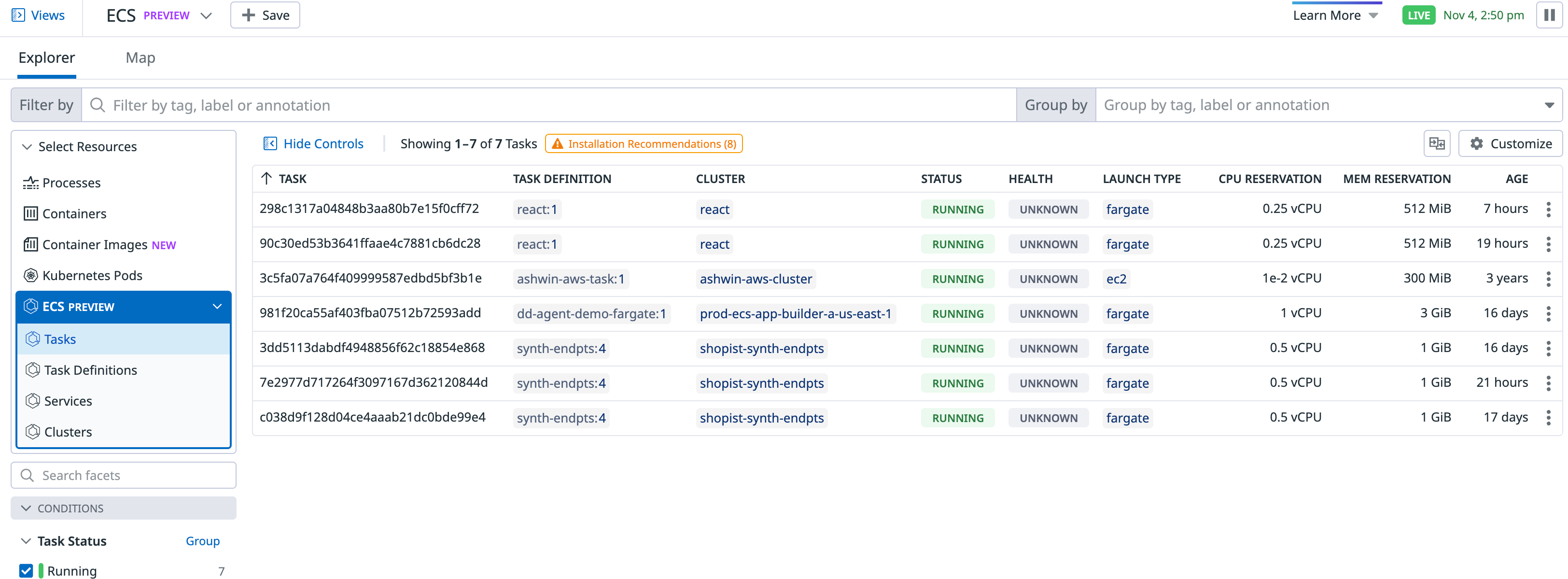Expand the Learn More dropdown

[x=1373, y=16]
